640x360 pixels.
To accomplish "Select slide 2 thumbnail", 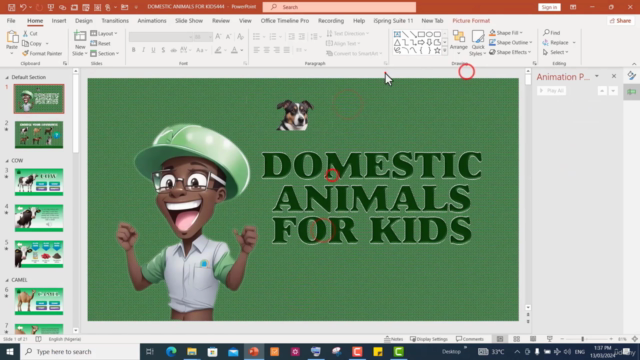I will click(39, 135).
